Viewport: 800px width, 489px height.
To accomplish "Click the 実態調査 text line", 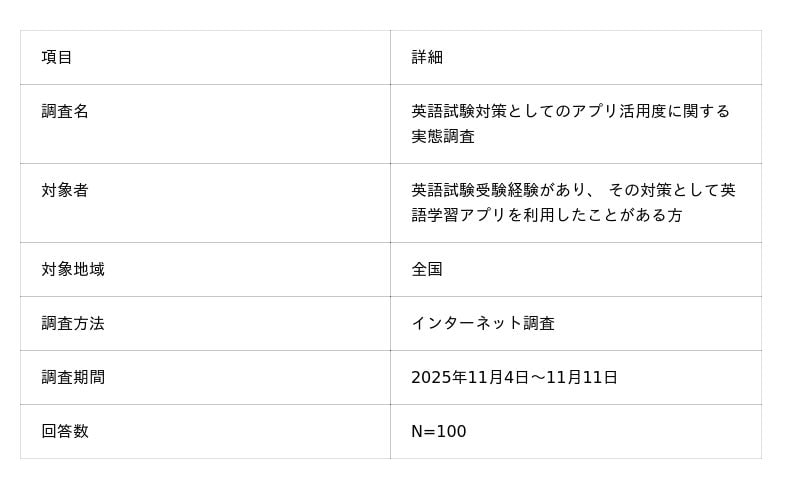I will 443,136.
